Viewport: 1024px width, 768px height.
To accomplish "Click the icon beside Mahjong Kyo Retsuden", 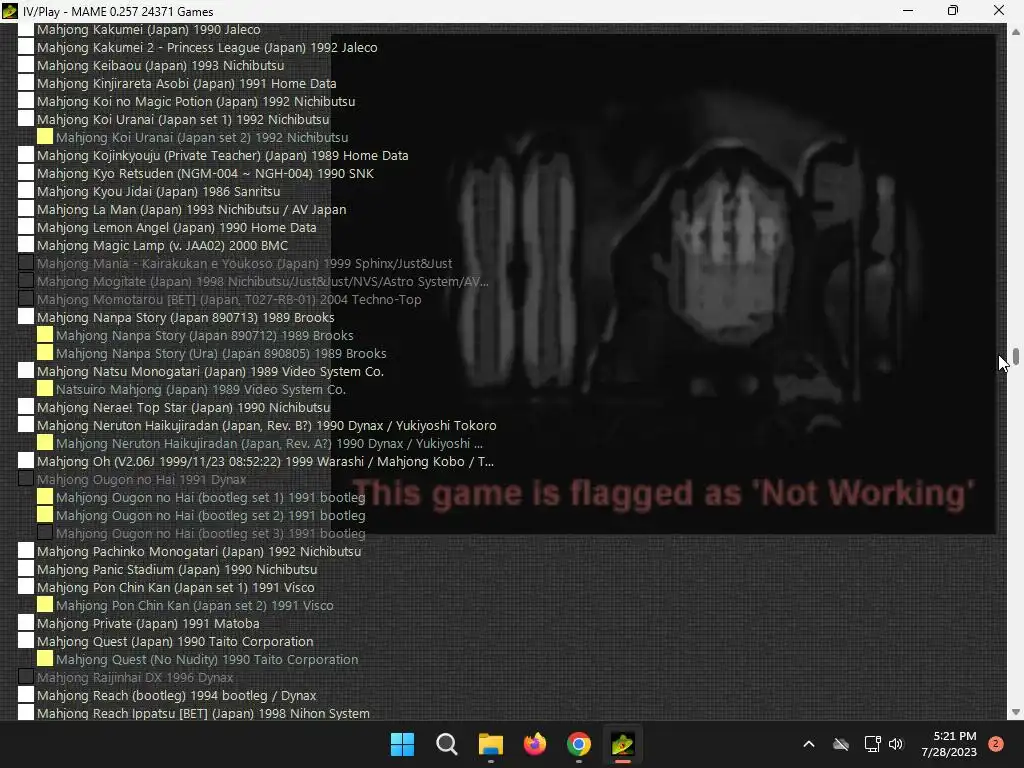I will click(25, 172).
